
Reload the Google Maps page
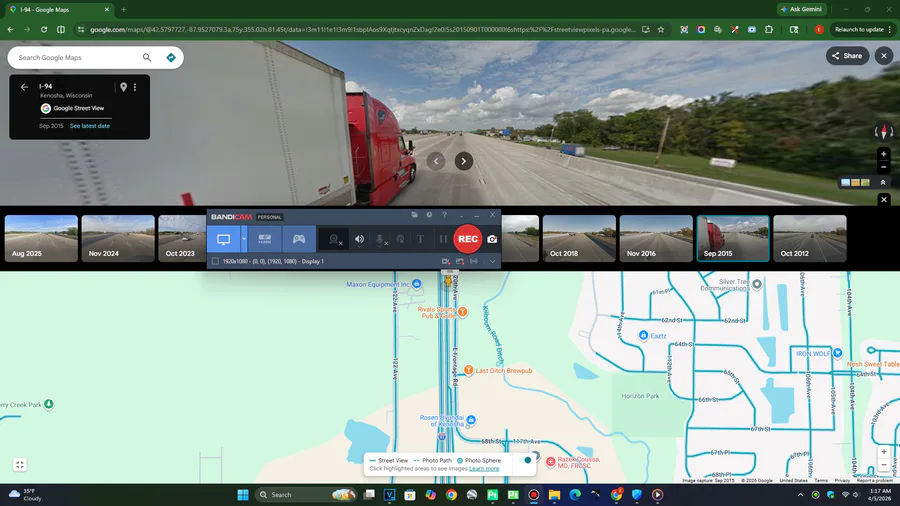44,29
